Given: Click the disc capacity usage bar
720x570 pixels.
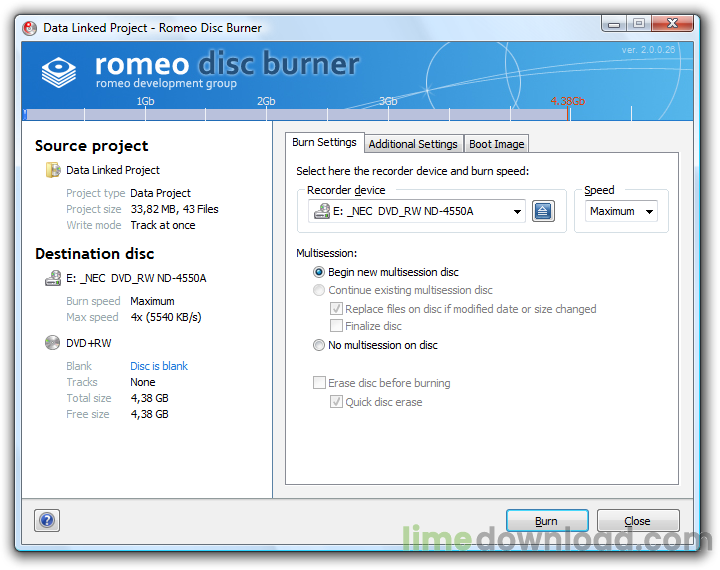Looking at the screenshot, I should point(297,114).
